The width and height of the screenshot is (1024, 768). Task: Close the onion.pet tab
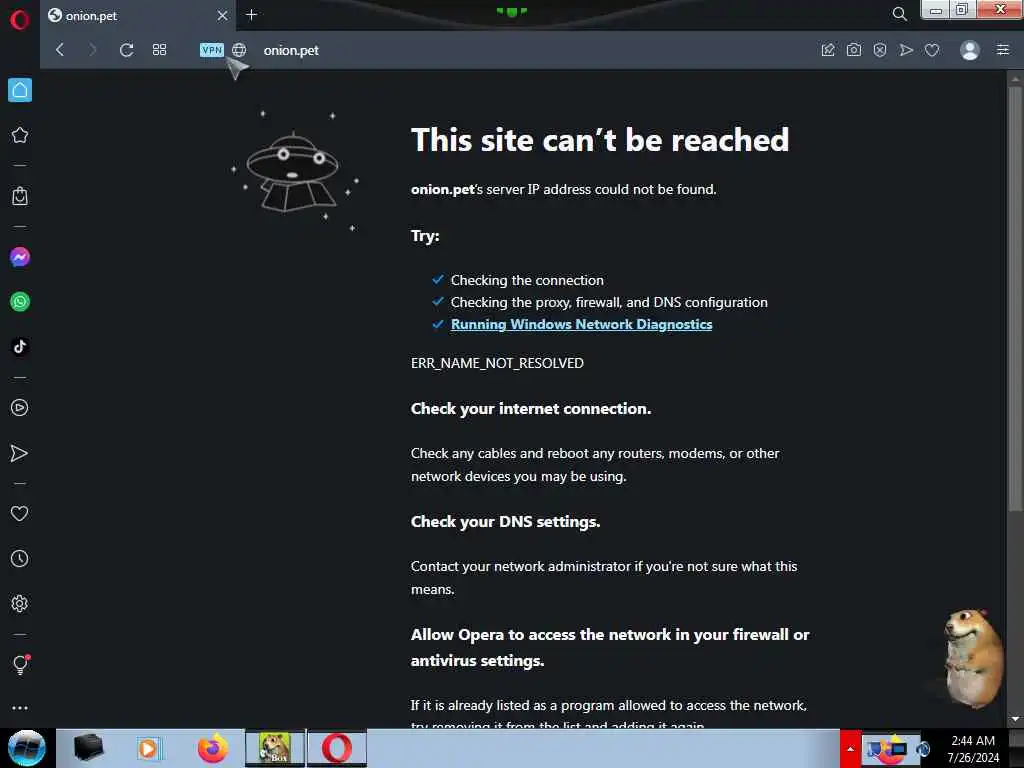223,15
